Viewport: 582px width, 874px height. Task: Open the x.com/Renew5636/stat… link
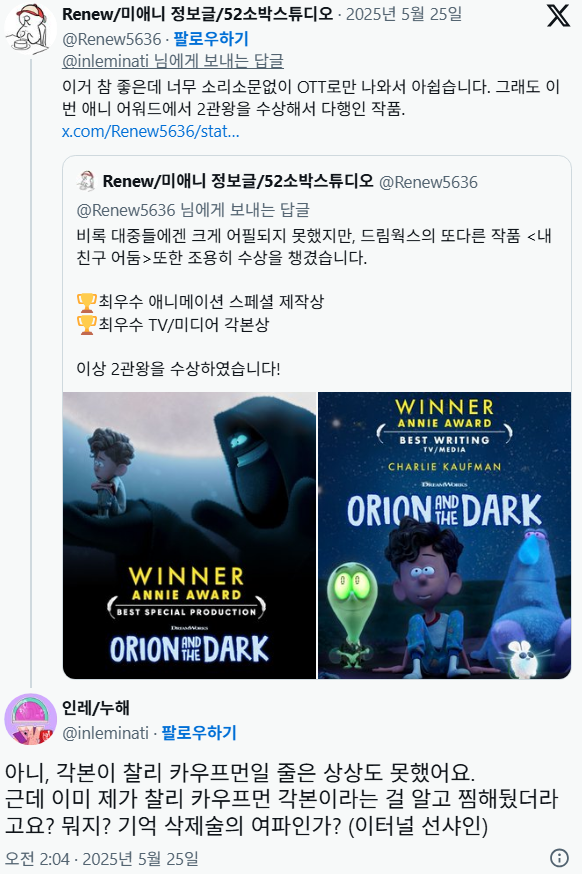tap(151, 131)
